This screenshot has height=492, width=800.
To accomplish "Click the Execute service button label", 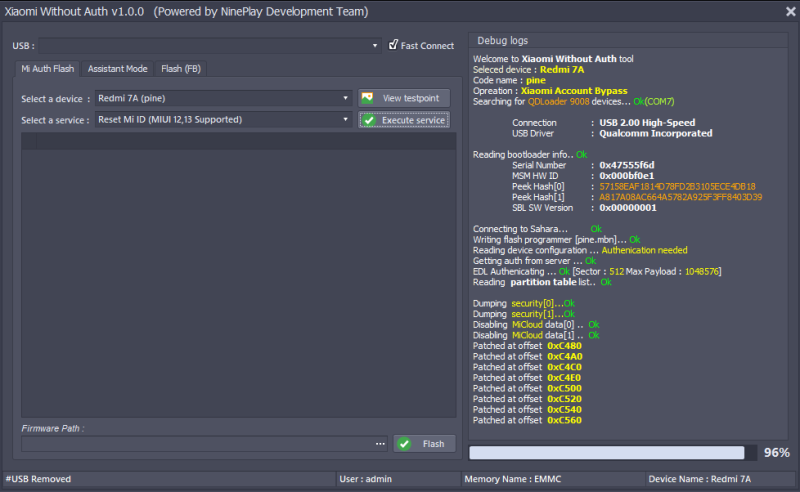I will [413, 120].
